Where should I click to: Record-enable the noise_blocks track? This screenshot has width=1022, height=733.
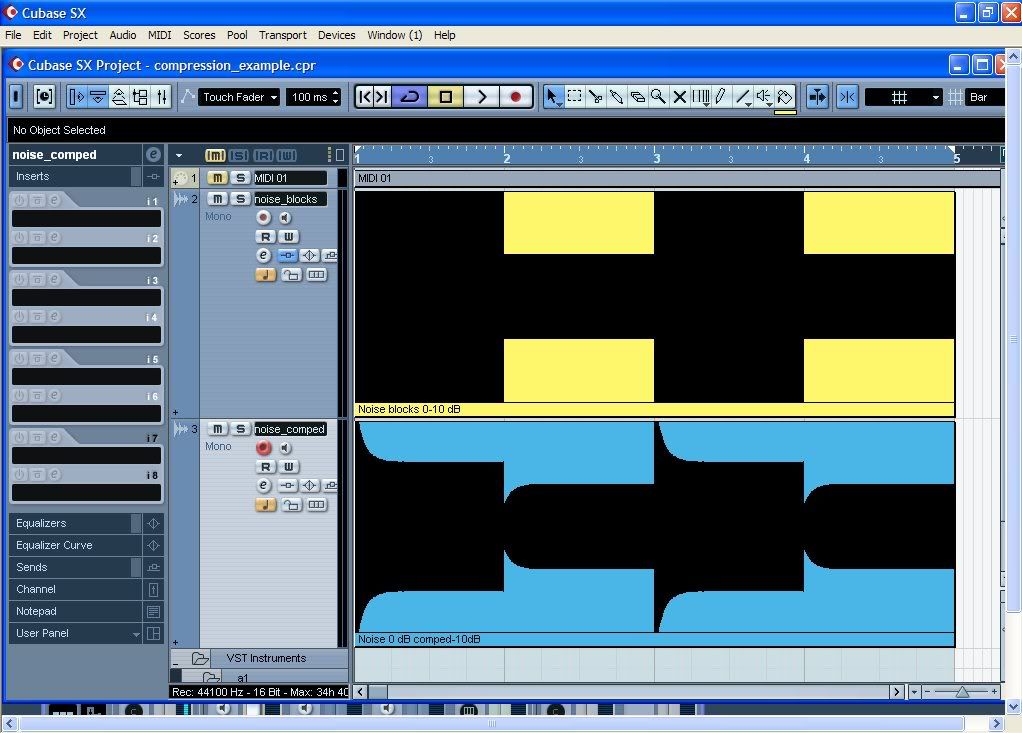tap(263, 217)
